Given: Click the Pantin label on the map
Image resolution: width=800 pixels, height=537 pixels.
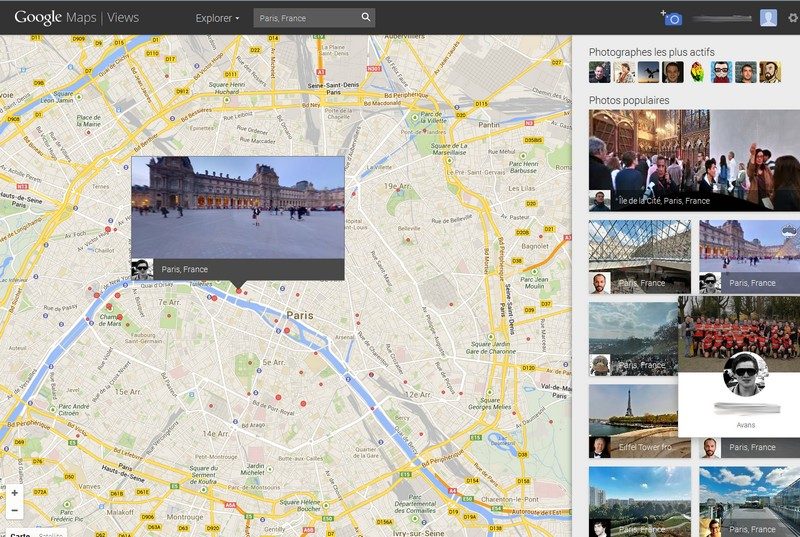Looking at the screenshot, I should click(x=489, y=124).
